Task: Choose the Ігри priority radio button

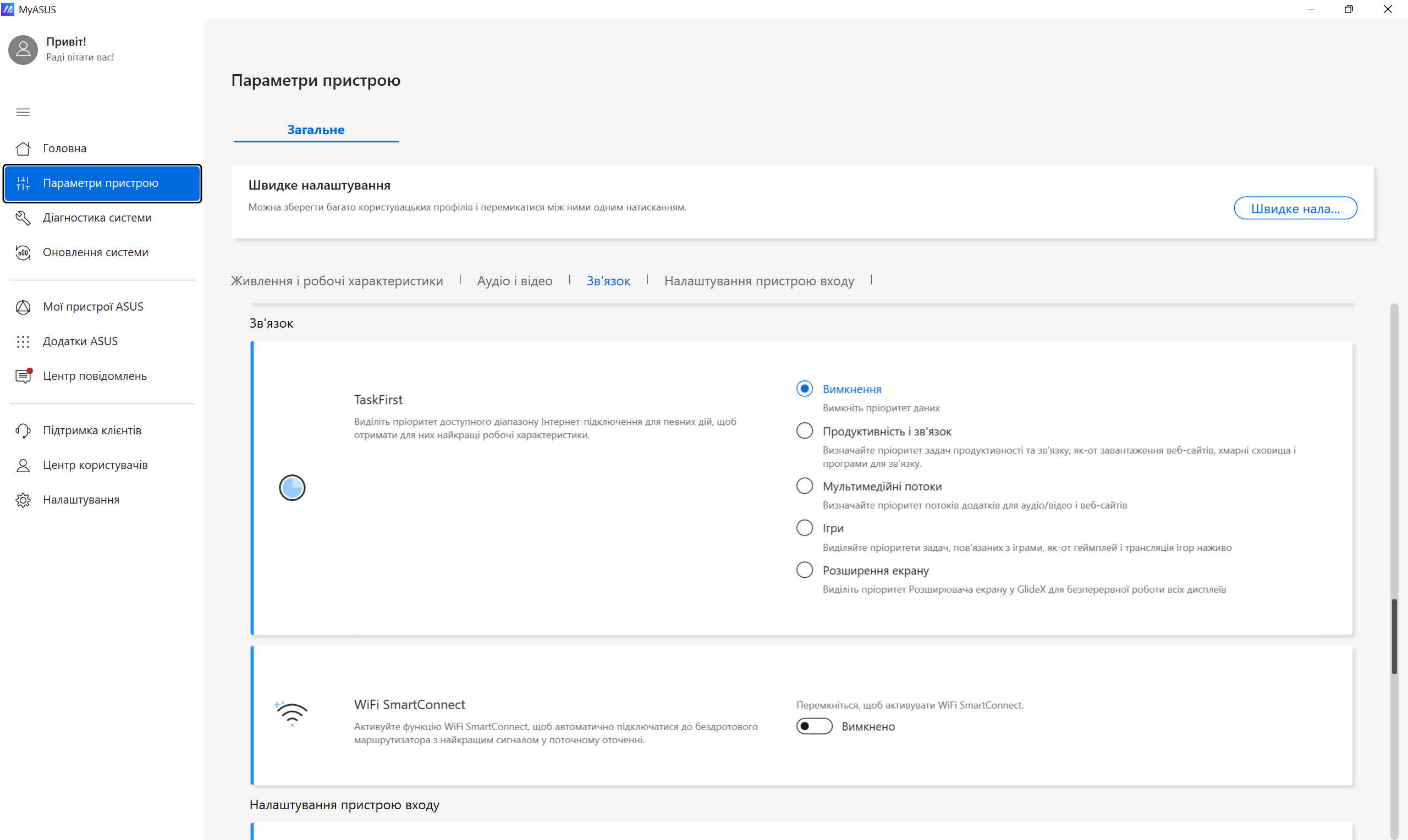Action: point(804,528)
